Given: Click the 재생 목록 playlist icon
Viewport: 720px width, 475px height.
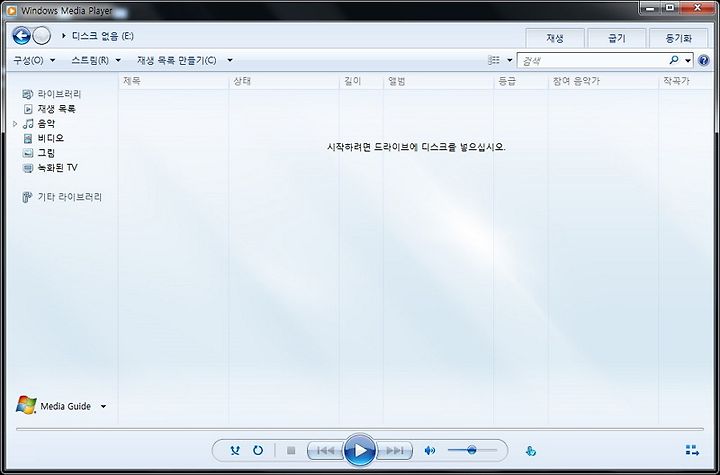Looking at the screenshot, I should tap(28, 109).
